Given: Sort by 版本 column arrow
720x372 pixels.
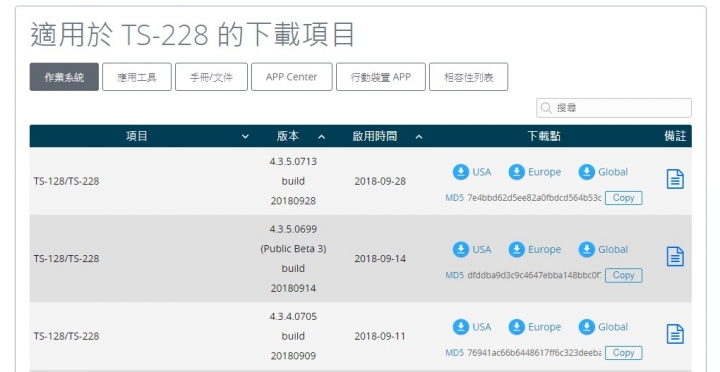Looking at the screenshot, I should [x=321, y=136].
